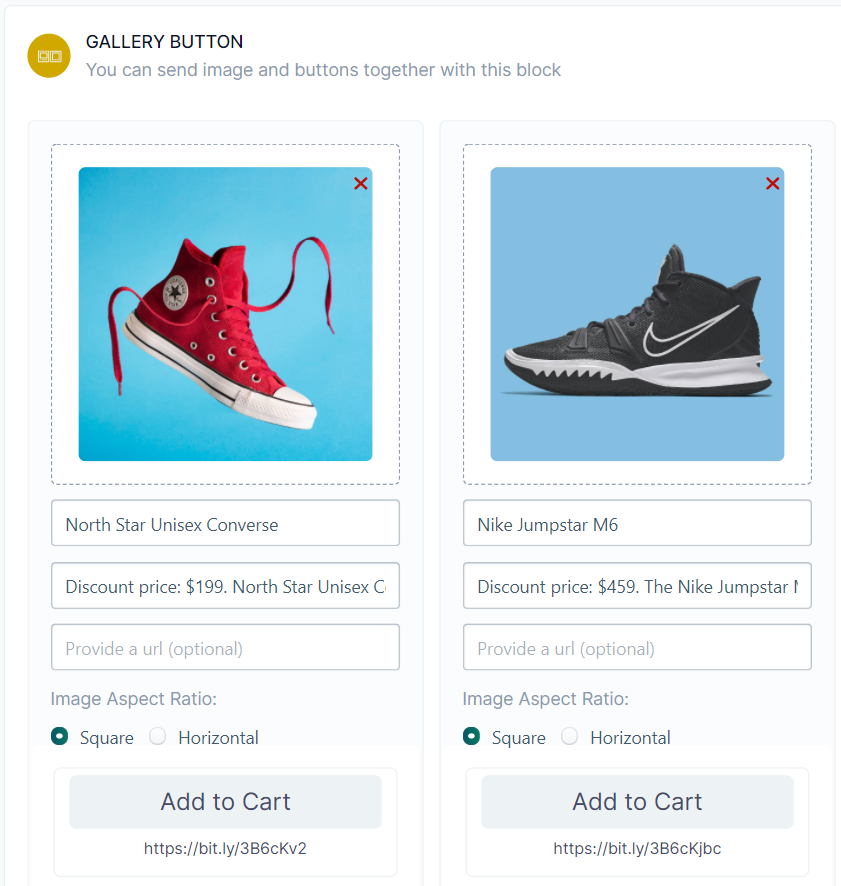
Task: Click the GALLERY BUTTON heading text
Action: pos(164,42)
